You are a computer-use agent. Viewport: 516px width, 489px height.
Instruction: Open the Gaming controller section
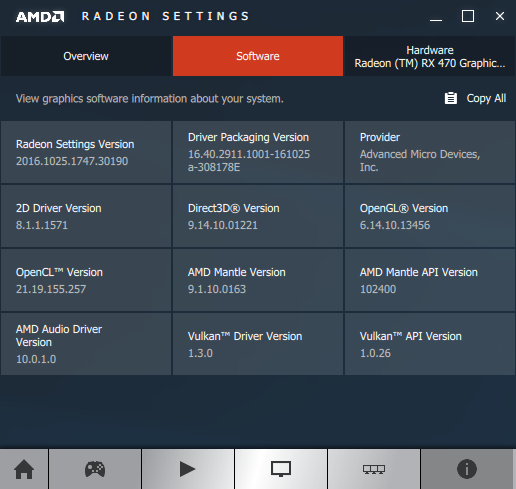pyautogui.click(x=95, y=469)
